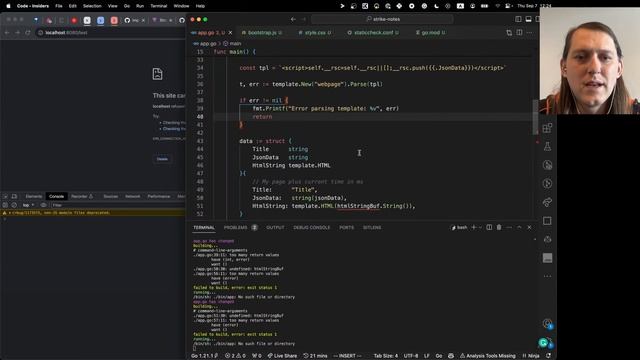This screenshot has height=360, width=640.
Task: Open terminal panel ellipsis actions
Action: [509, 227]
